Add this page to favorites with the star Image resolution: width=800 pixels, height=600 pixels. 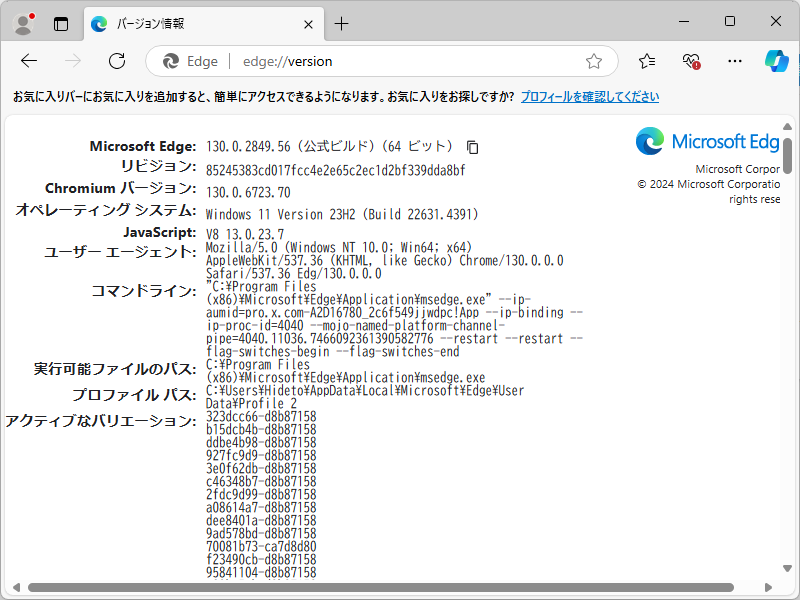point(595,61)
